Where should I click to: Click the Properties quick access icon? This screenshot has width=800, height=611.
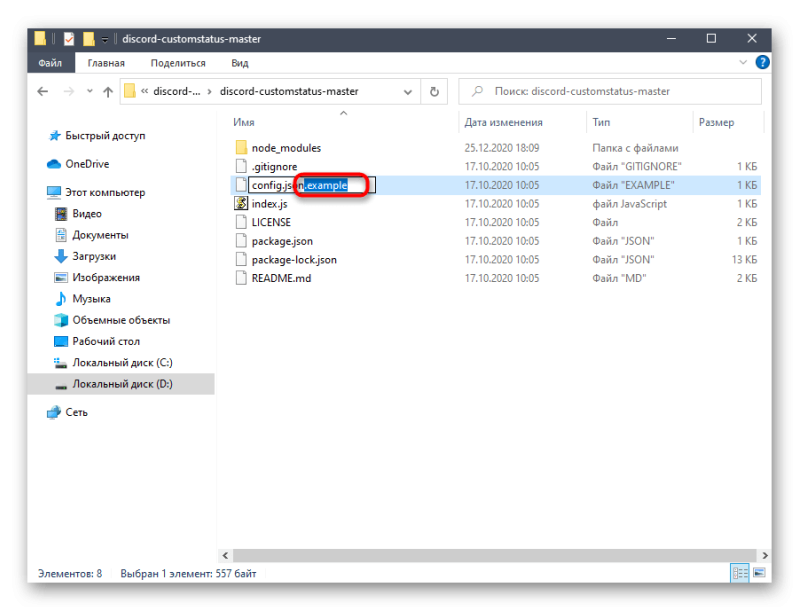69,39
